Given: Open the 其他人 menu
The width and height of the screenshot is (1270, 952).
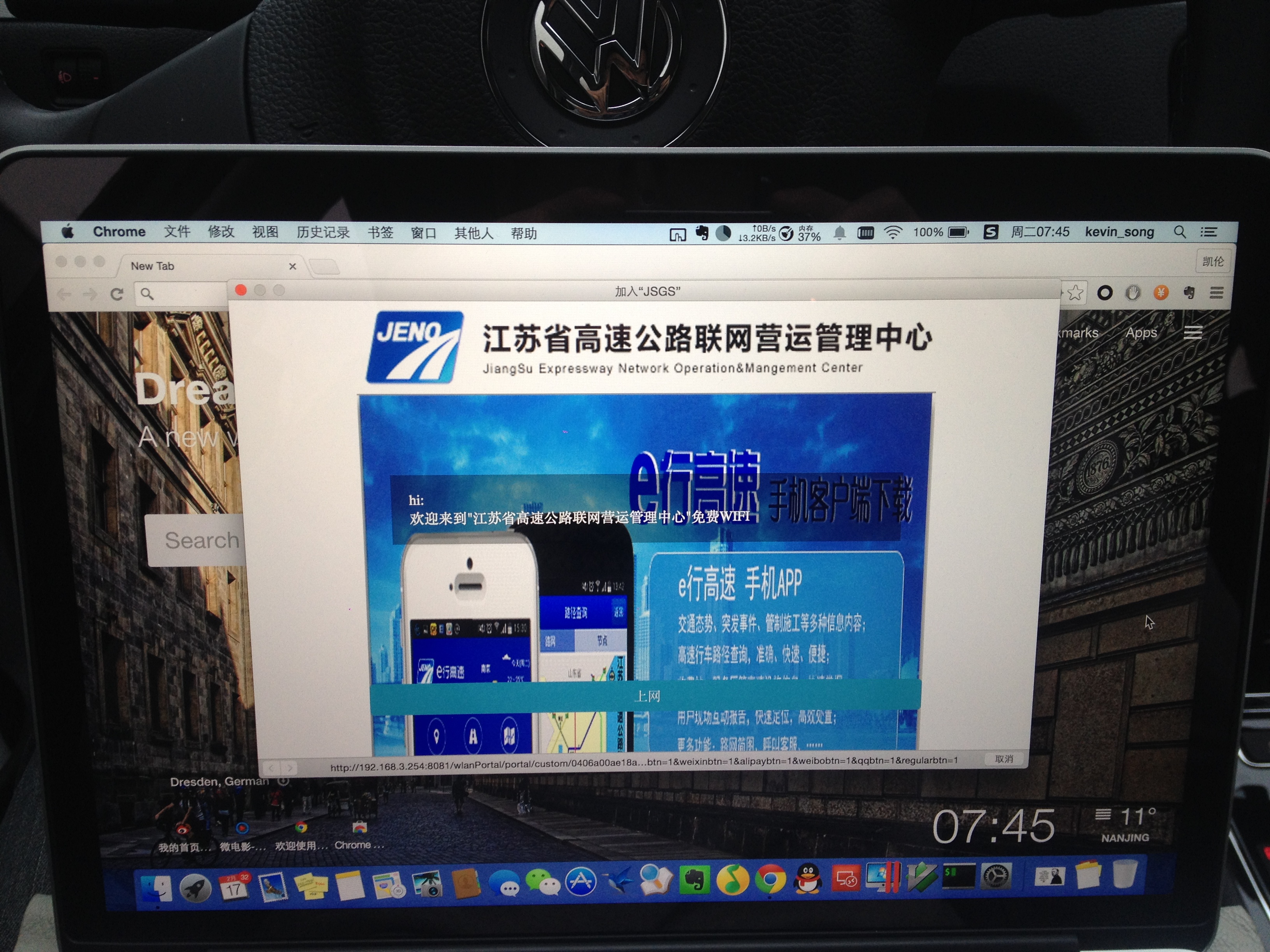Looking at the screenshot, I should pyautogui.click(x=474, y=233).
